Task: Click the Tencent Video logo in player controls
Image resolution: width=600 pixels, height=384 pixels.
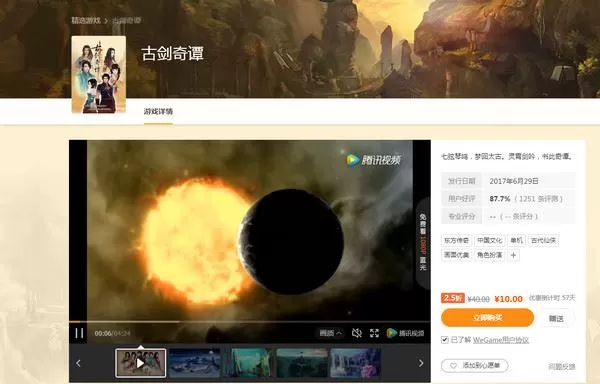Action: (405, 333)
